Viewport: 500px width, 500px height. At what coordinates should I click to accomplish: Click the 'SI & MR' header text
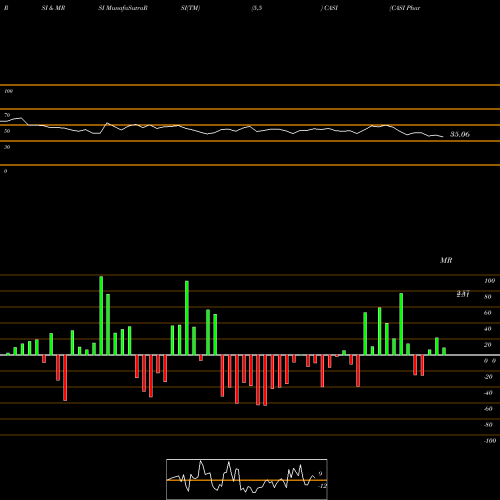(x=53, y=8)
